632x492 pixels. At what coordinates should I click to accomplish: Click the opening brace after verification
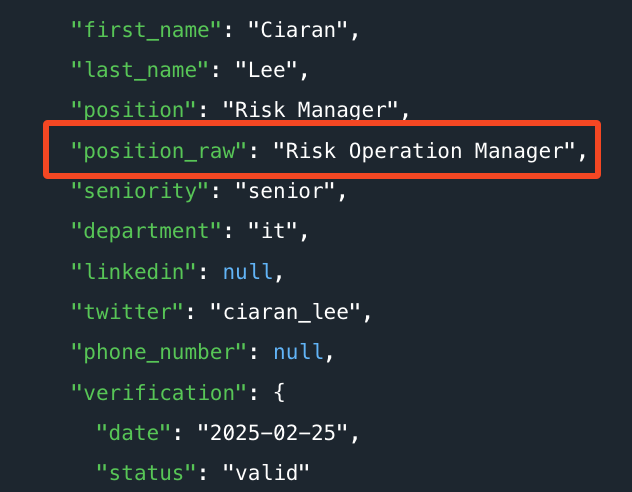[279, 393]
